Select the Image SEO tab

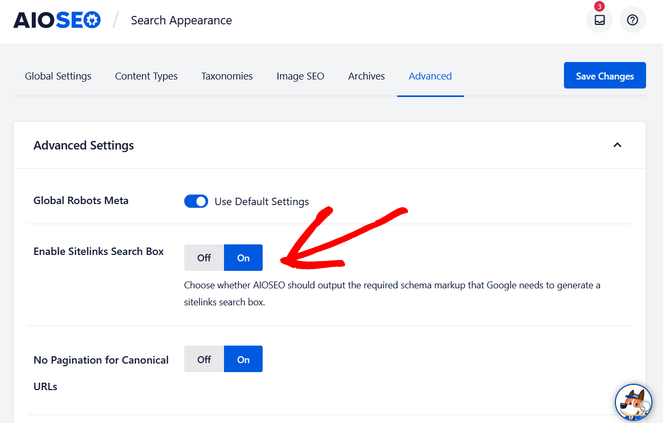300,76
